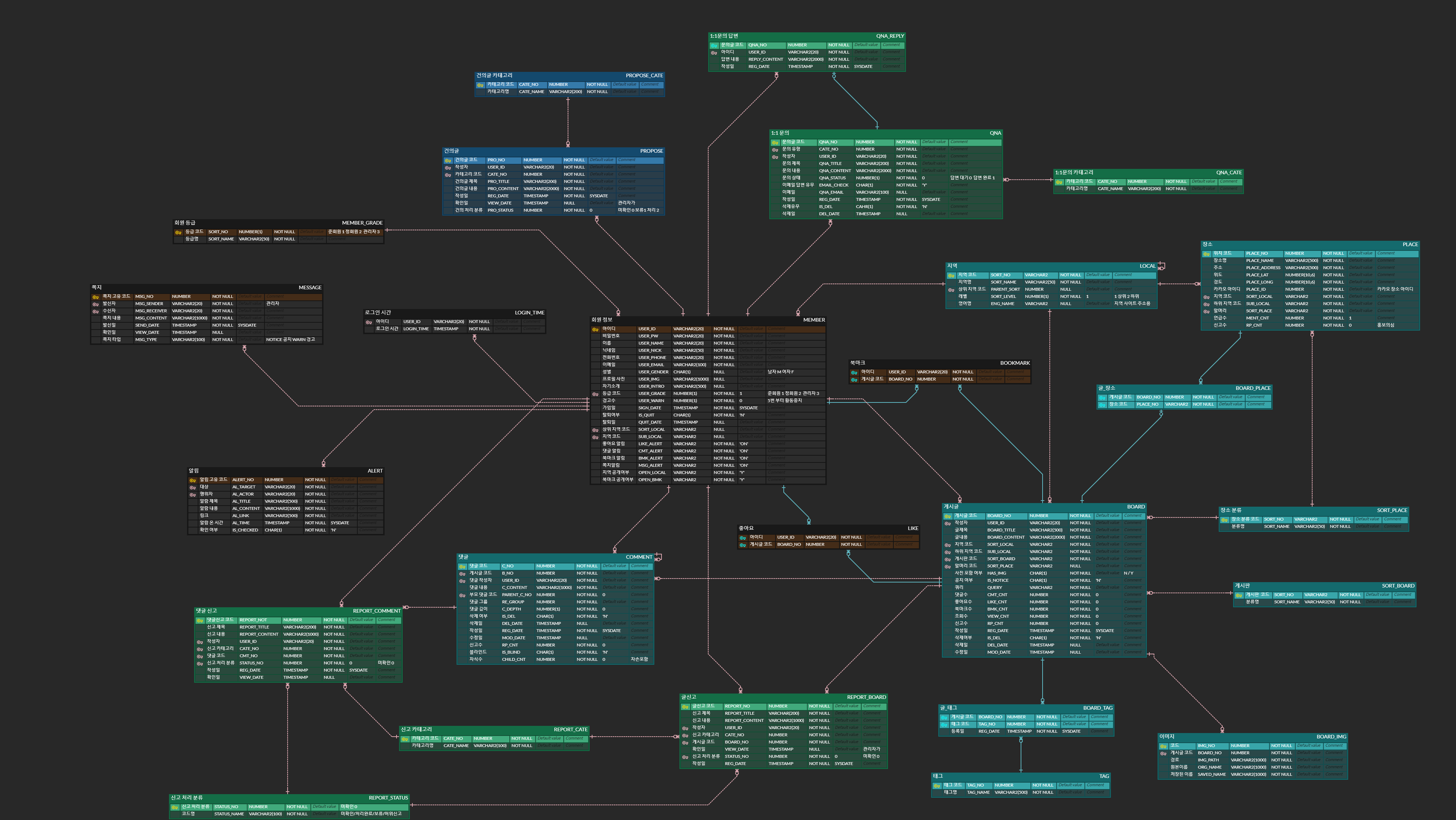The height and width of the screenshot is (820, 1456).
Task: Click the key icon beside TAG_NO in TAG table
Action: pyautogui.click(x=937, y=786)
